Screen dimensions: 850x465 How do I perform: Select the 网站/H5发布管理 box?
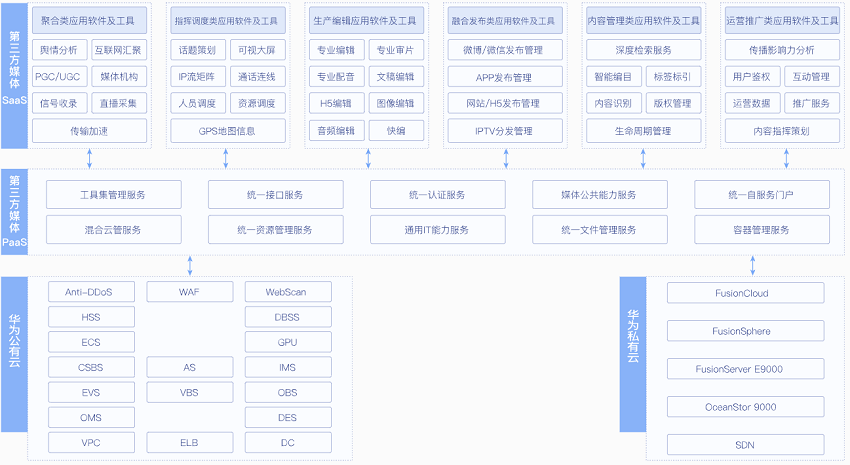[505, 103]
